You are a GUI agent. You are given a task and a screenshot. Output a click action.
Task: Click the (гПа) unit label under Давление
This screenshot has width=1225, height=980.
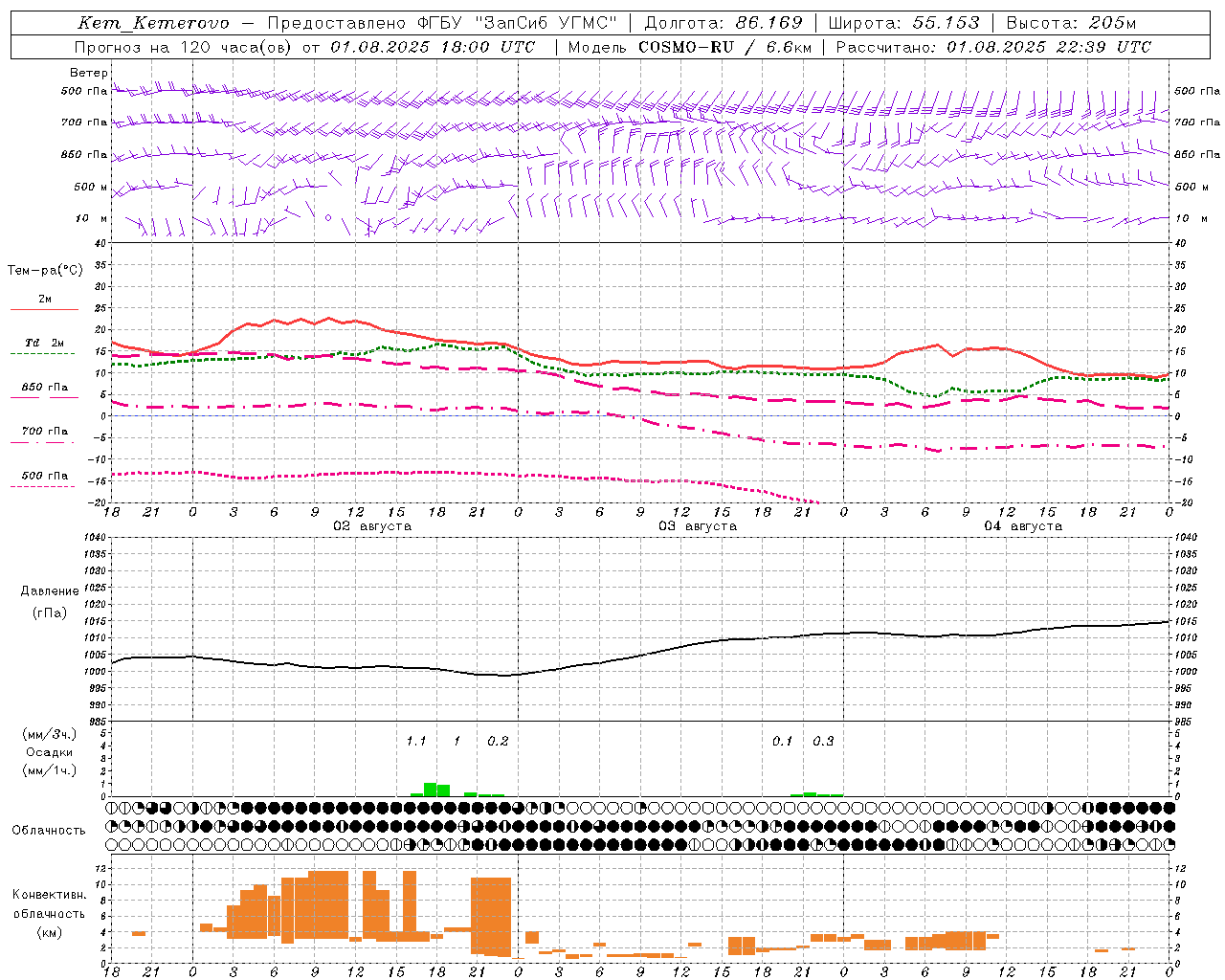[x=50, y=613]
